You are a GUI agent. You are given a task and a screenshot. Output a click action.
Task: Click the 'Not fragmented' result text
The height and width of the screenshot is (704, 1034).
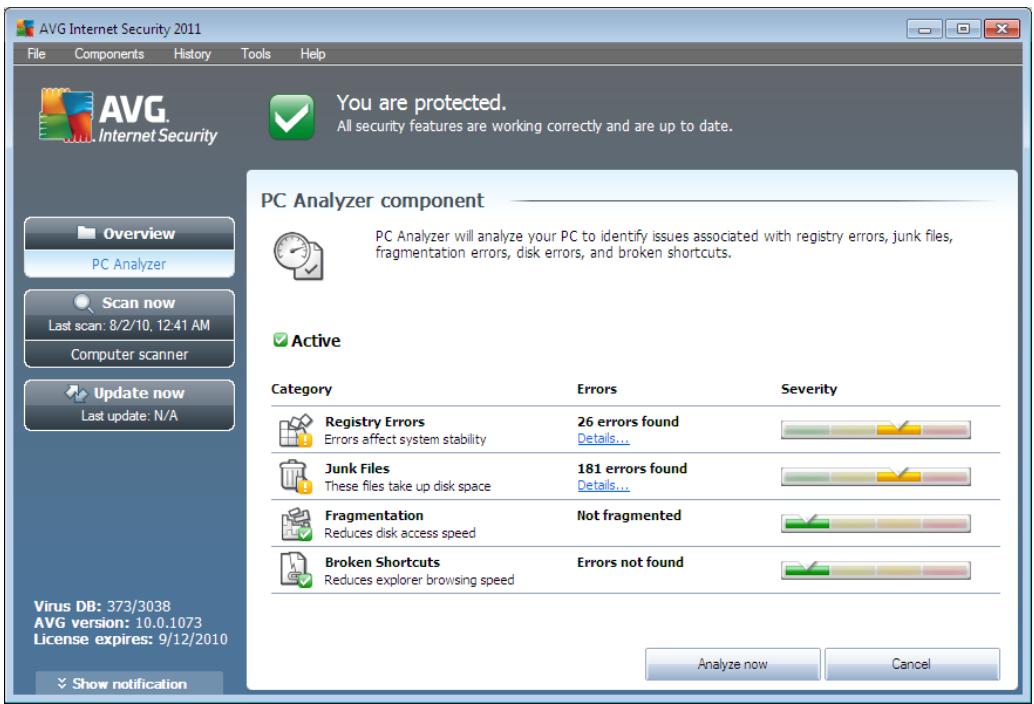[629, 515]
